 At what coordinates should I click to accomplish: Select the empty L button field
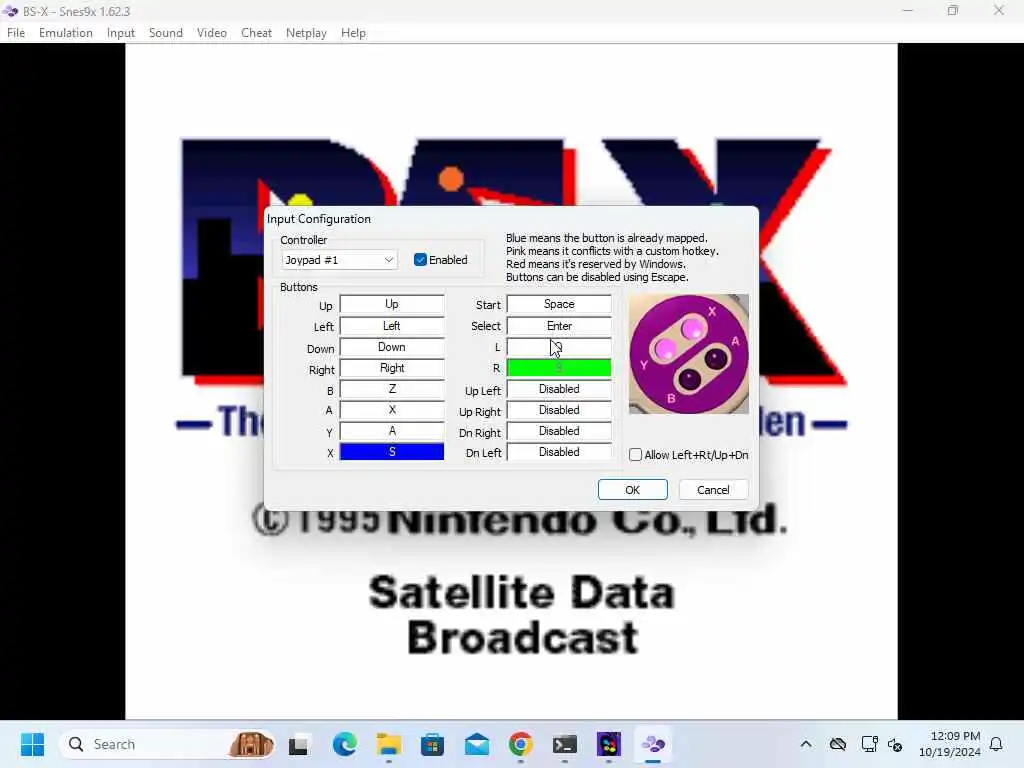pyautogui.click(x=559, y=347)
